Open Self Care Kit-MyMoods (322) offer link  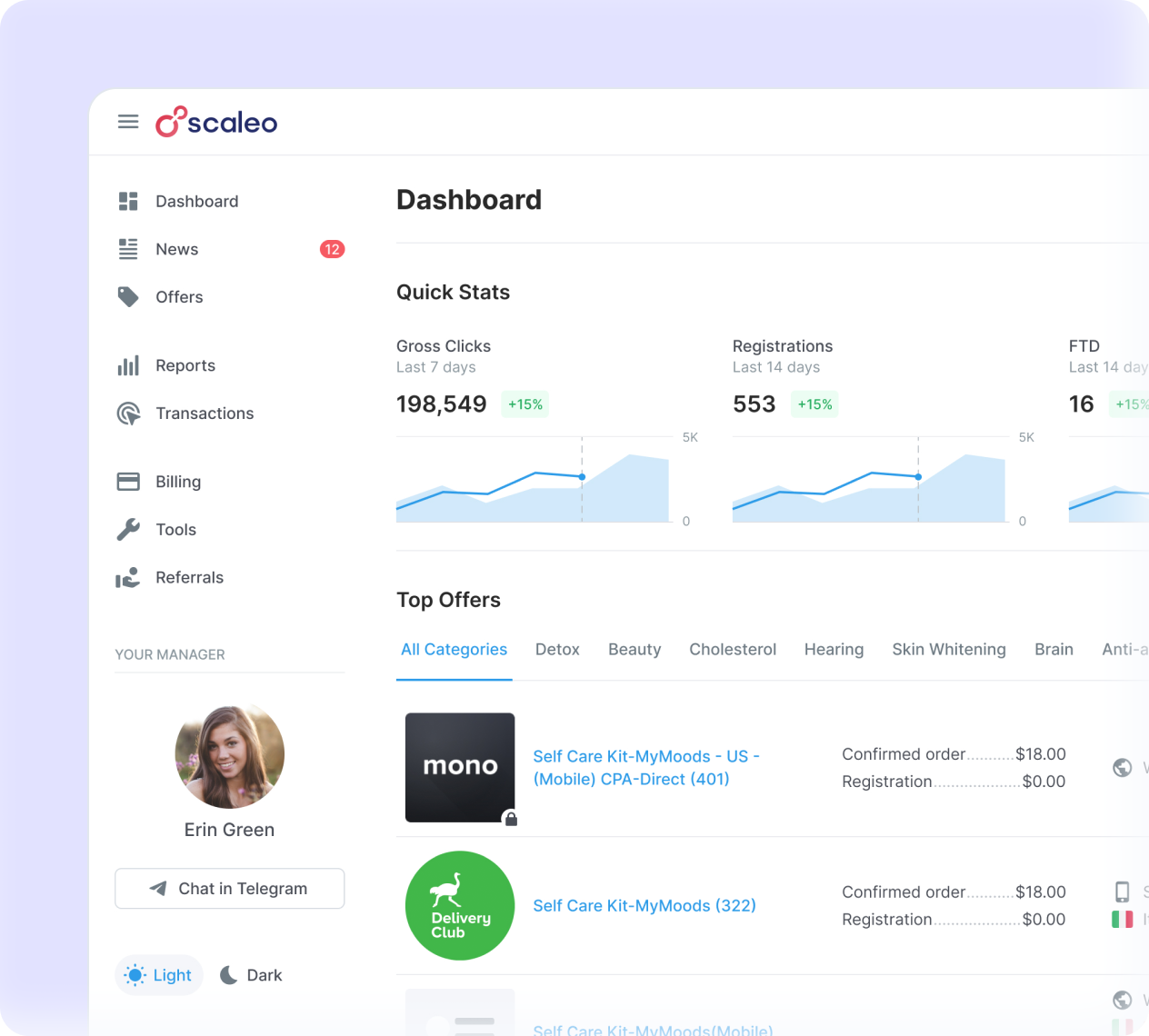[x=644, y=906]
